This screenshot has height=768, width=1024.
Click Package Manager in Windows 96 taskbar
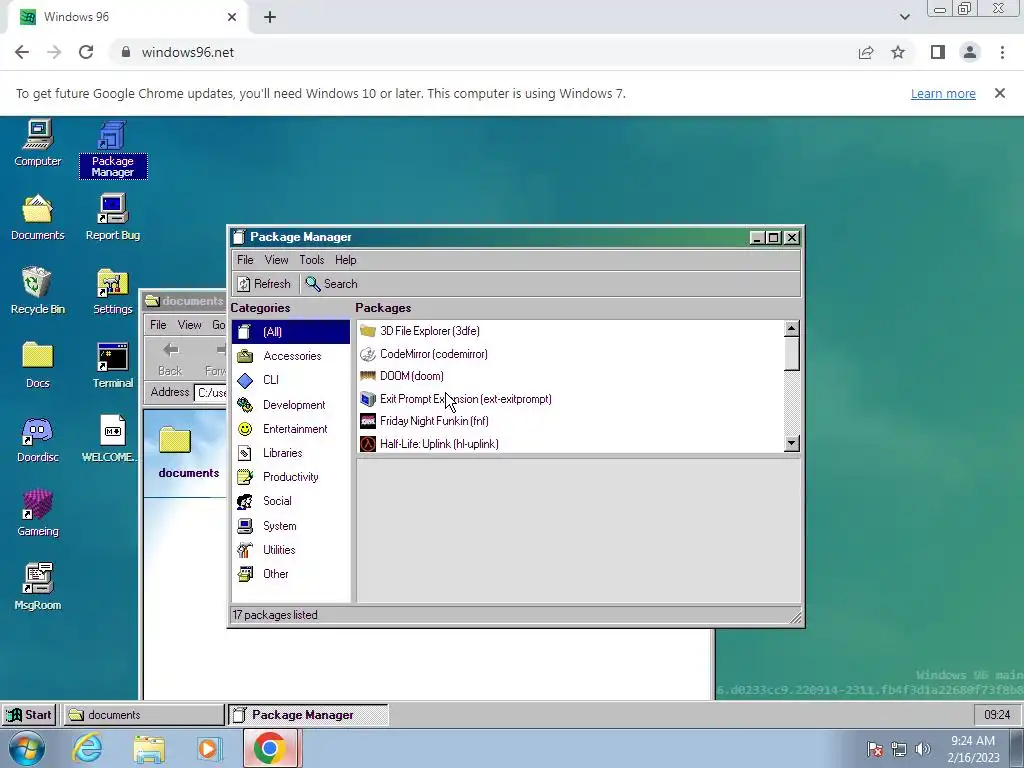308,715
